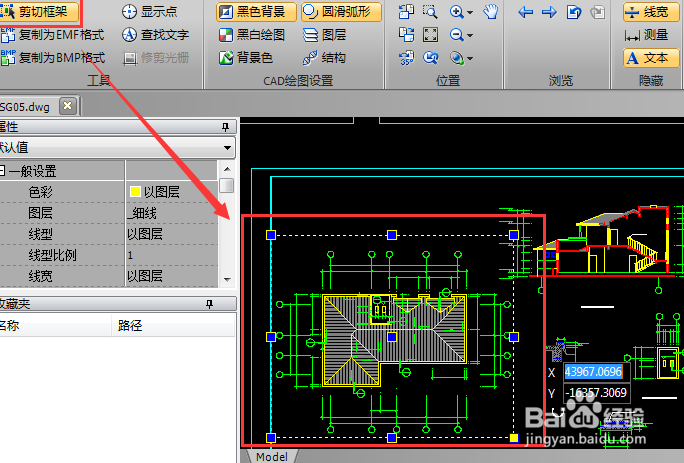This screenshot has height=463, width=684.
Task: Switch to the SG05.dwg document tab
Action: click(x=25, y=107)
